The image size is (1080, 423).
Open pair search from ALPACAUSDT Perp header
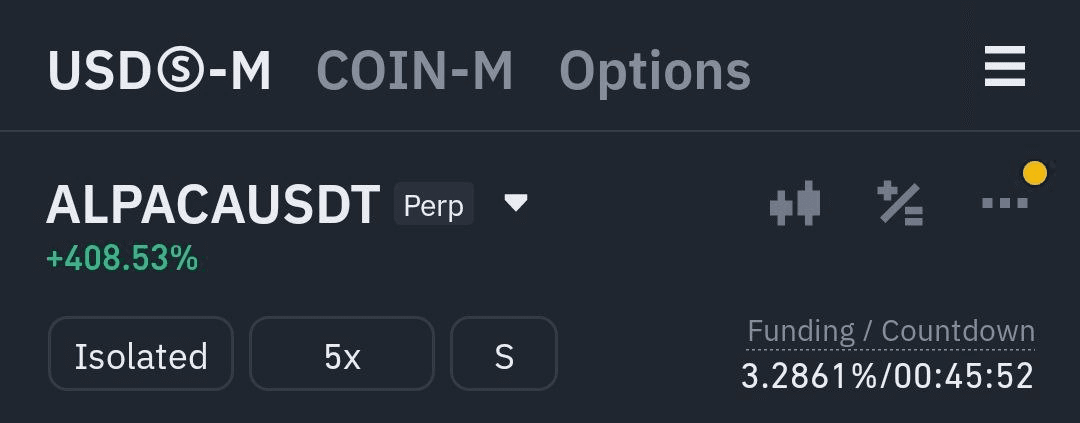click(287, 205)
